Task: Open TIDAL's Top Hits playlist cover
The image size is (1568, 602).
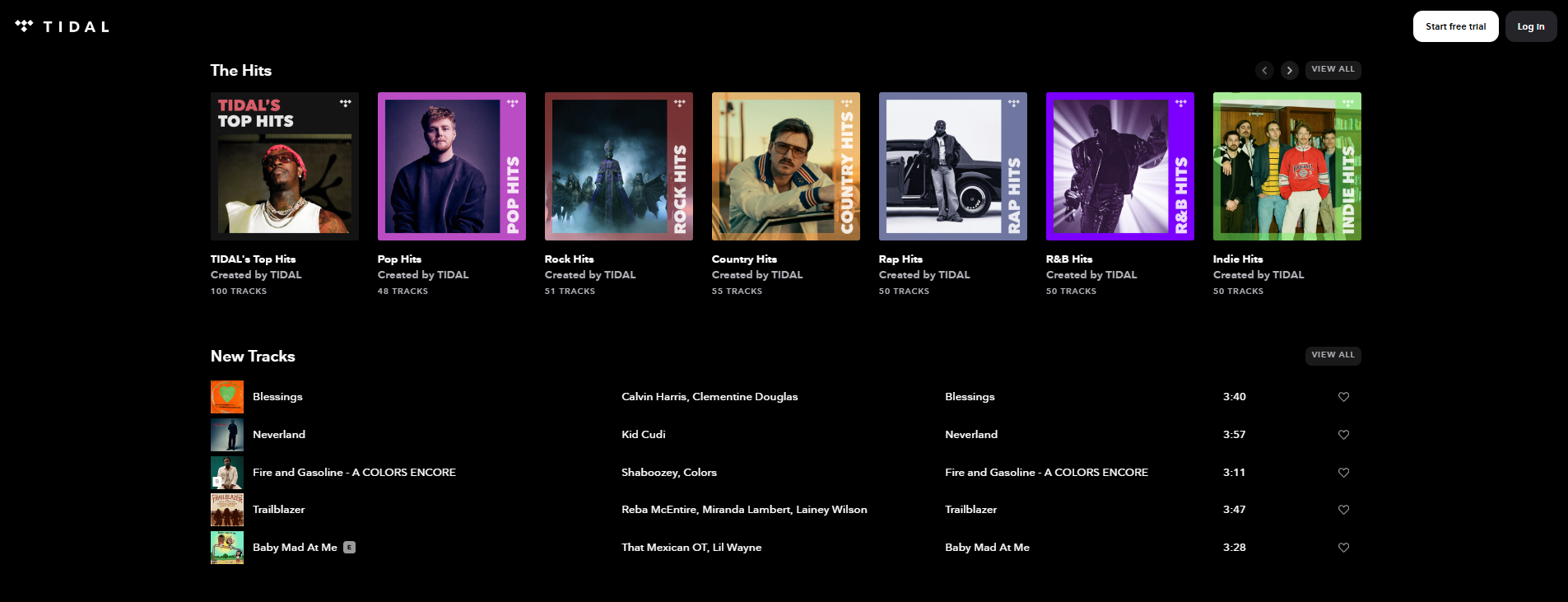Action: 285,166
